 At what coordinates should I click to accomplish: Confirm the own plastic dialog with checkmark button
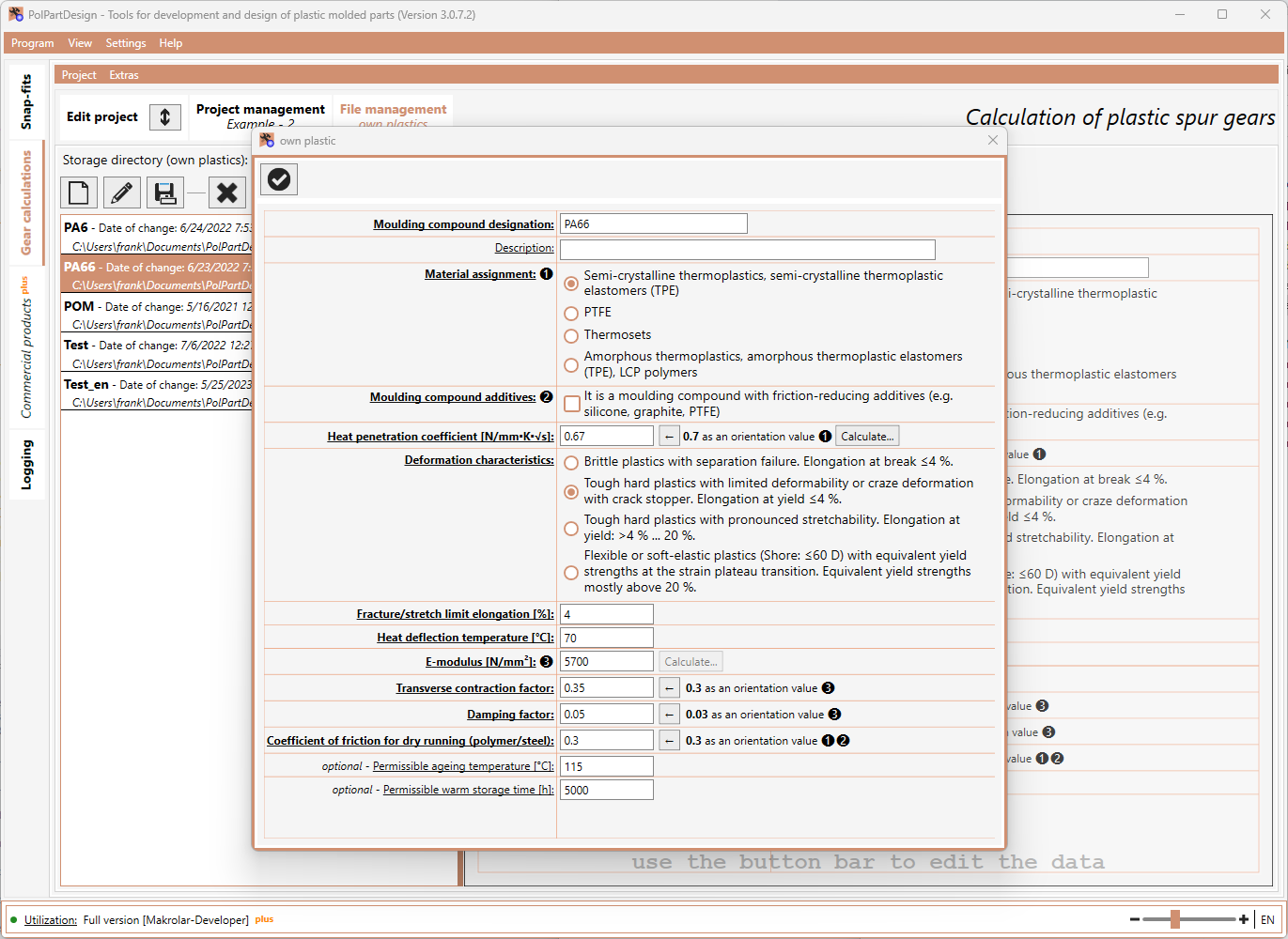tap(279, 179)
